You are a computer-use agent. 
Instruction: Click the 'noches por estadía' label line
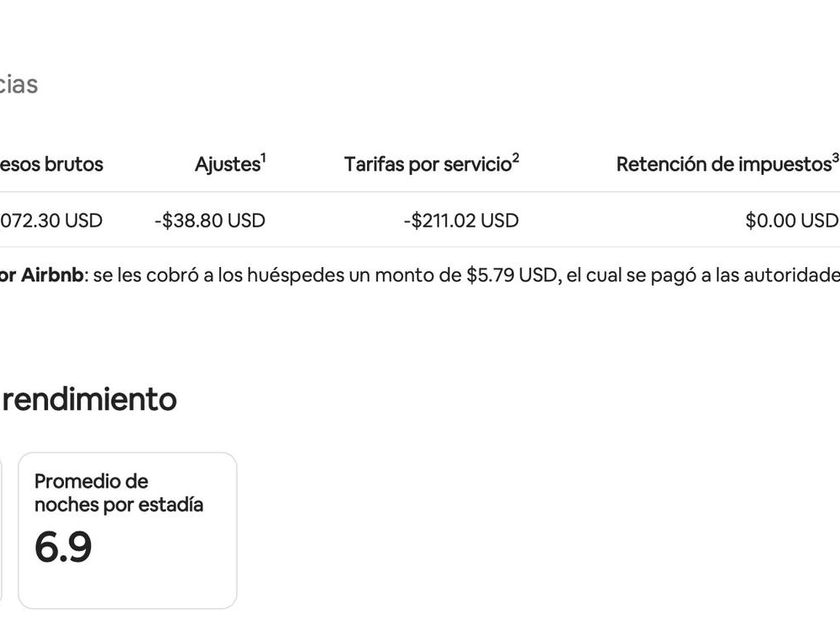click(x=119, y=505)
